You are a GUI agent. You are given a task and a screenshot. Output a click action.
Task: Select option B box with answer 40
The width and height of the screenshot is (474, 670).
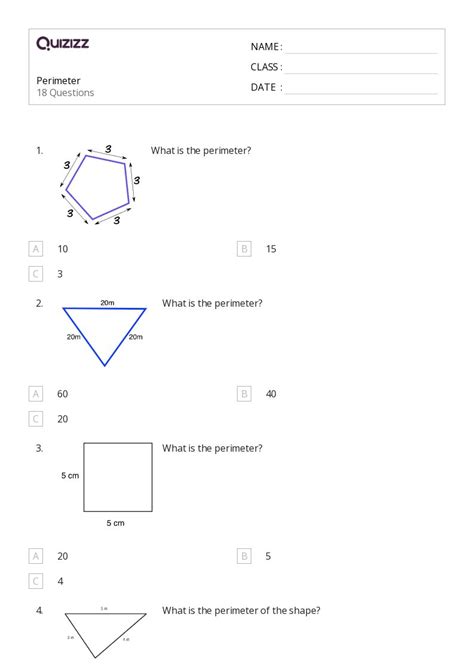[244, 394]
